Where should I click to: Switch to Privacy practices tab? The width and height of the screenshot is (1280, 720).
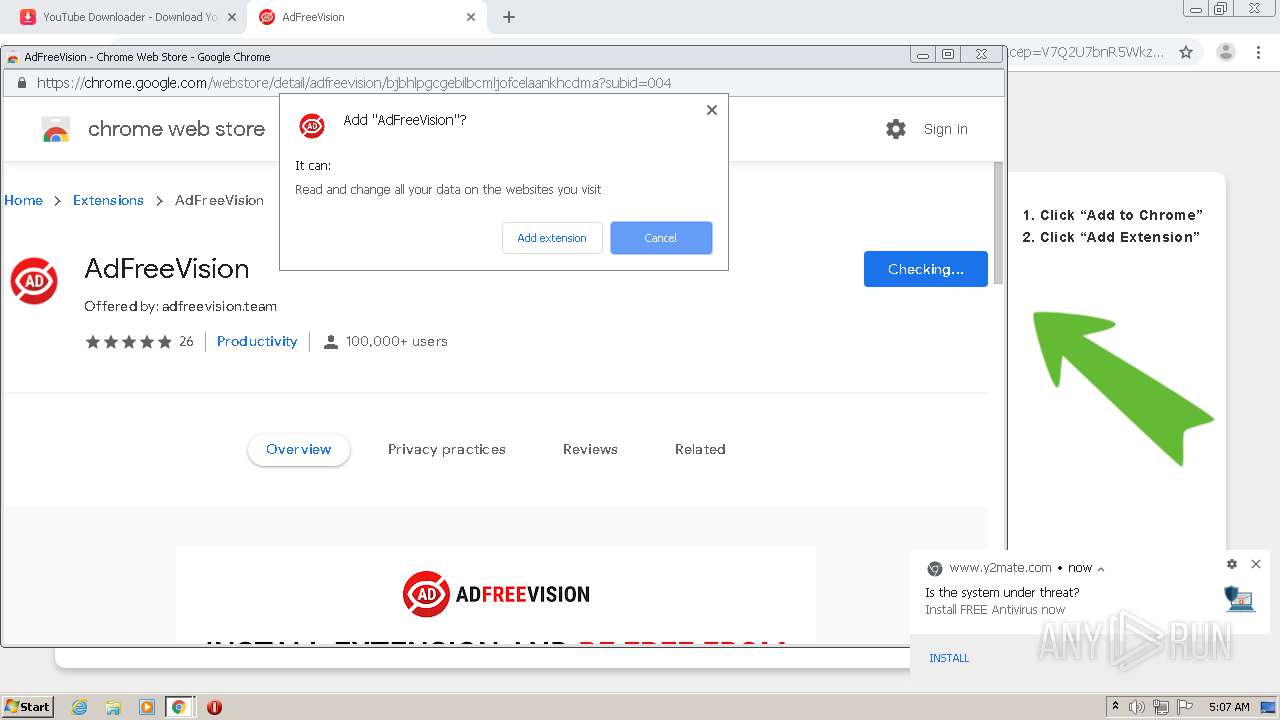447,449
